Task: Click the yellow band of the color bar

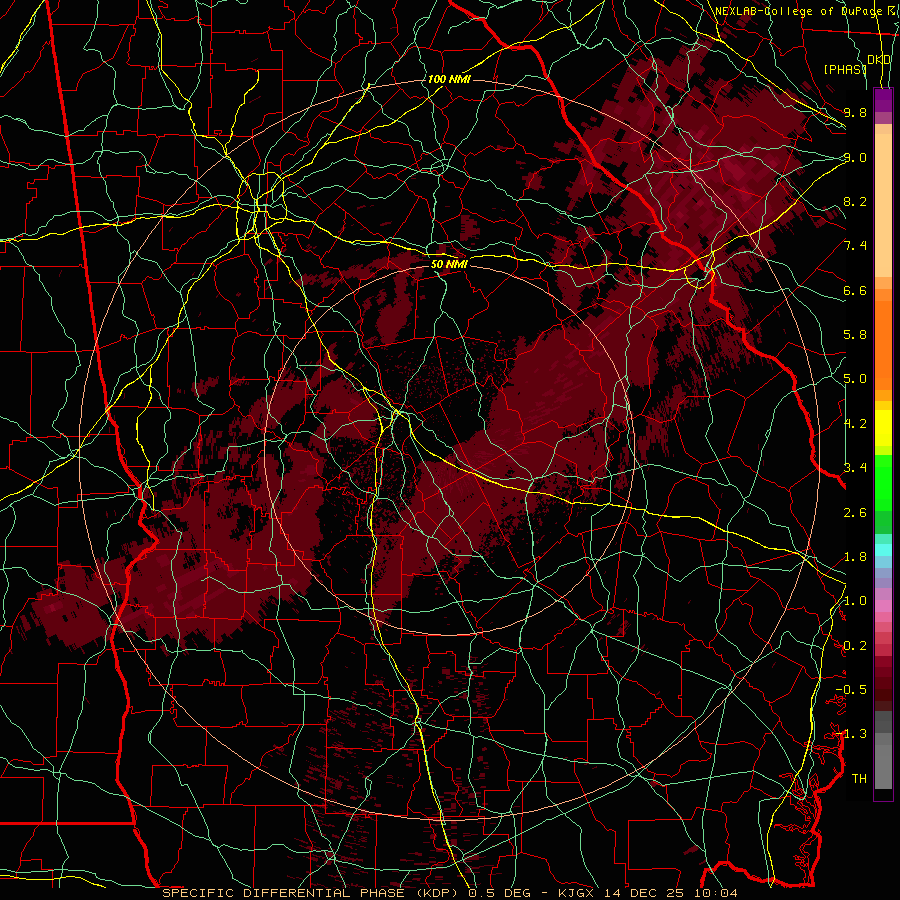Action: (x=883, y=428)
